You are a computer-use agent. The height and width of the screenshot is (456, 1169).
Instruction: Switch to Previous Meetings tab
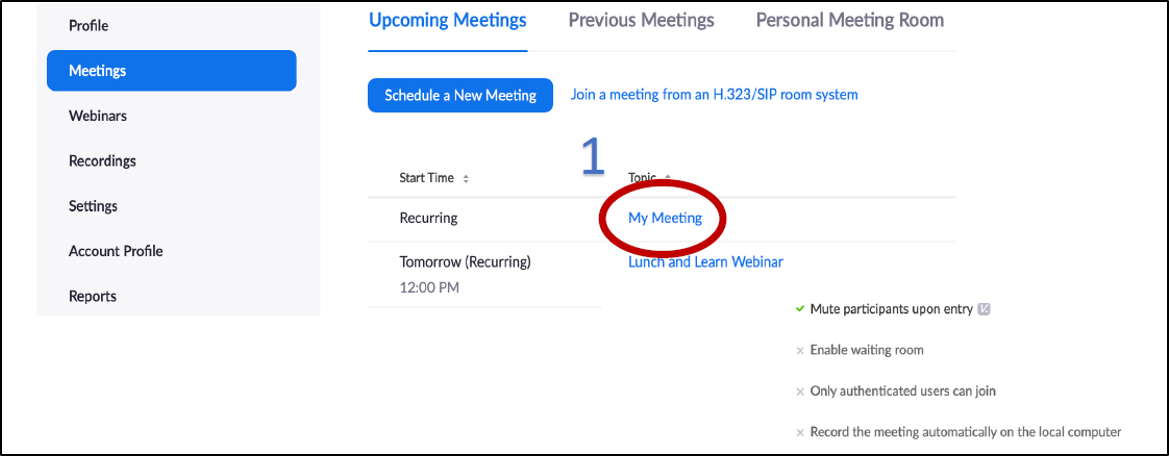641,20
